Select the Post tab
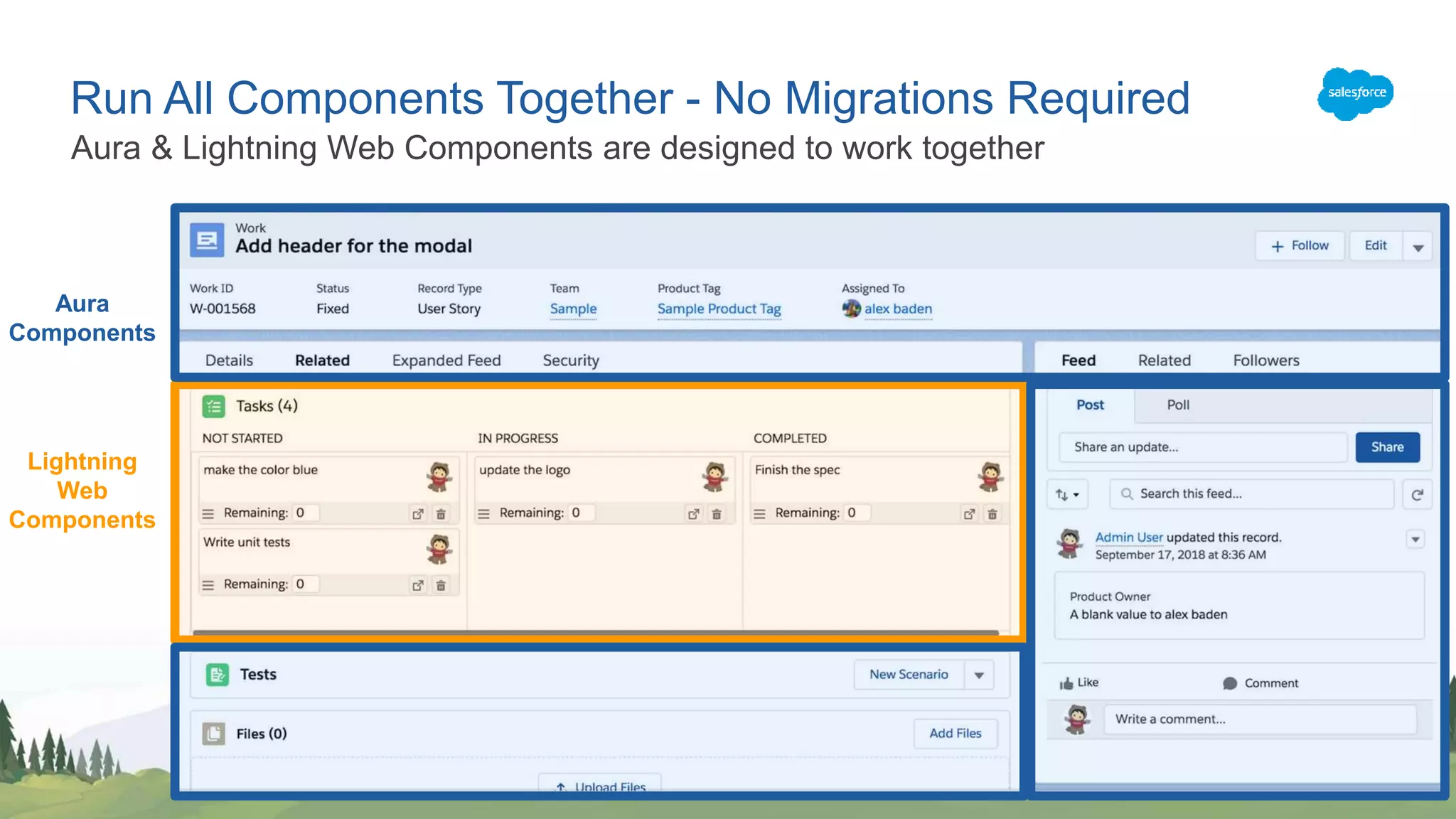1456x819 pixels. click(1090, 405)
